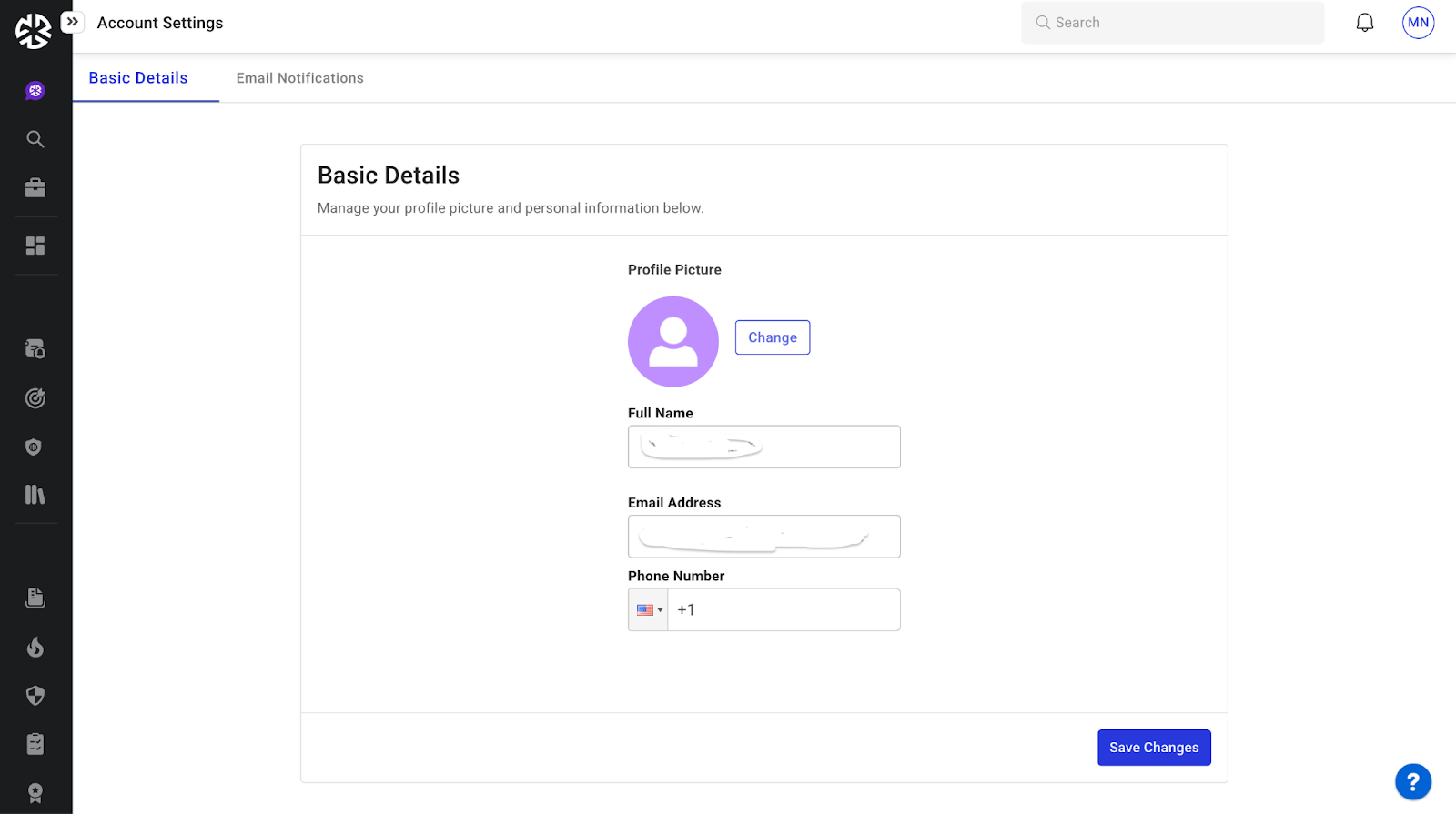This screenshot has height=814, width=1456.
Task: Open notifications bell icon
Action: point(1364,23)
